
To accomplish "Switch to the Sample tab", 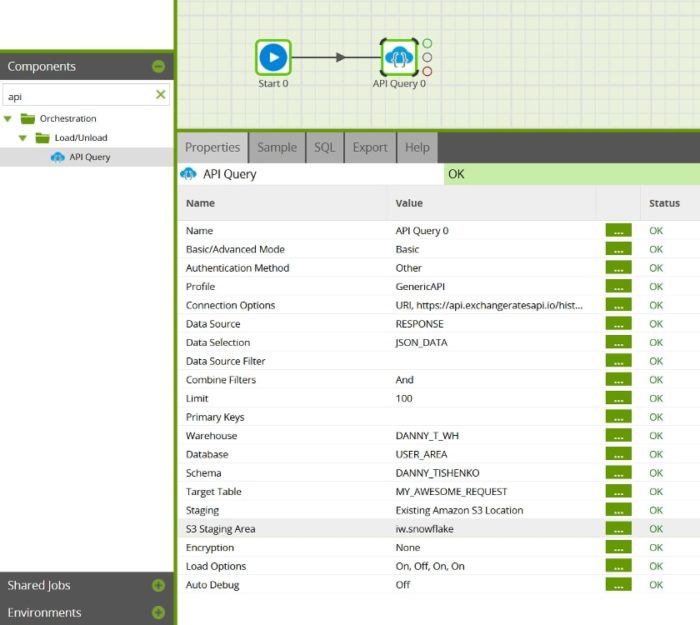I will click(277, 147).
